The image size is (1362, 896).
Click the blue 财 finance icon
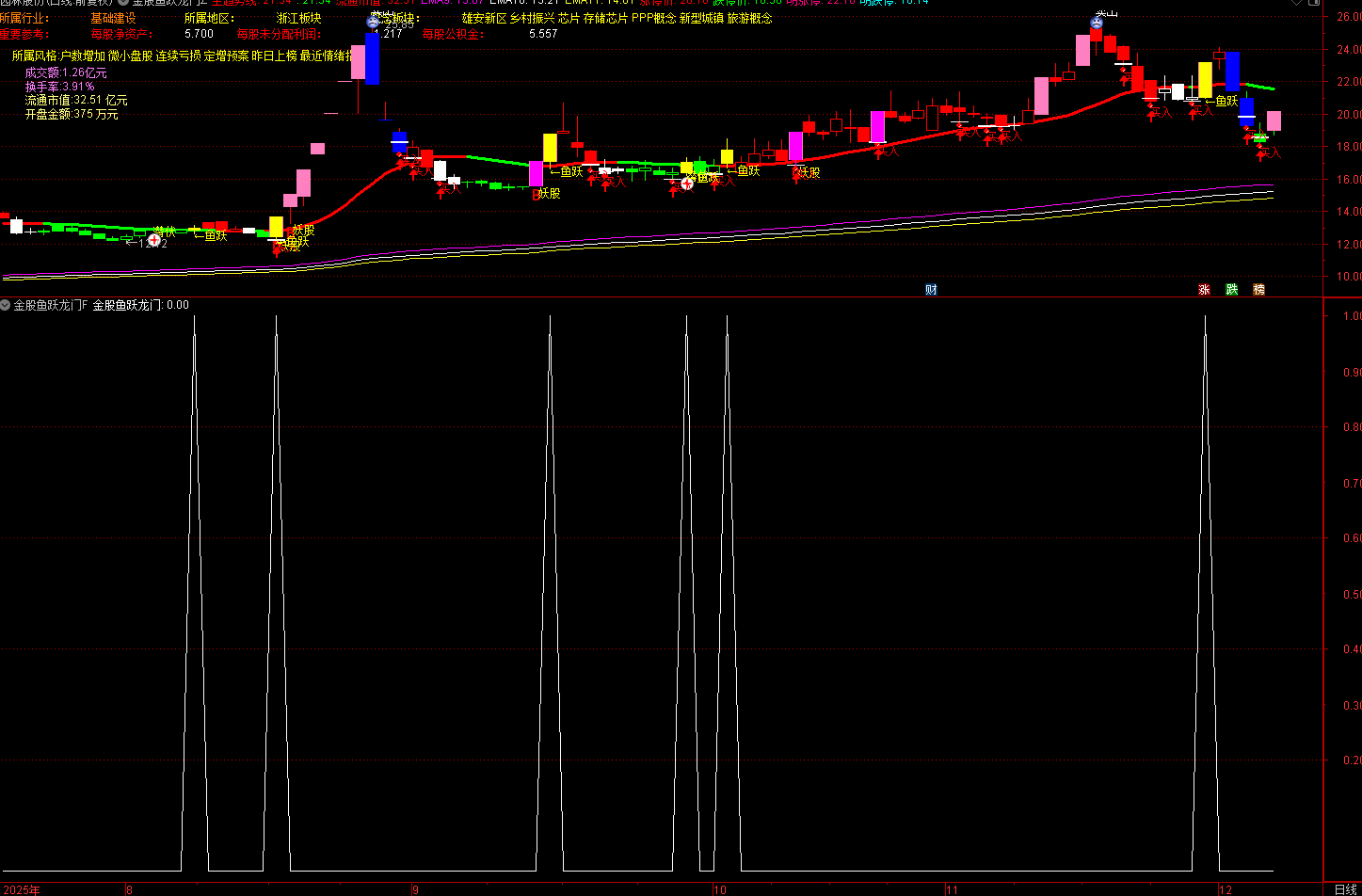(x=931, y=290)
